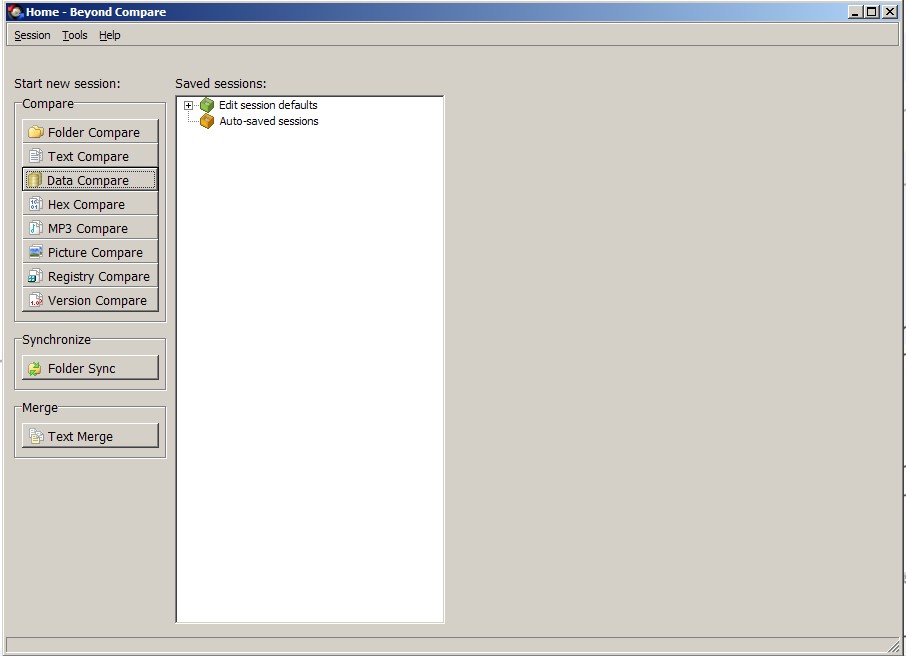906x656 pixels.
Task: Click empty area in Saved sessions list
Action: click(x=310, y=400)
